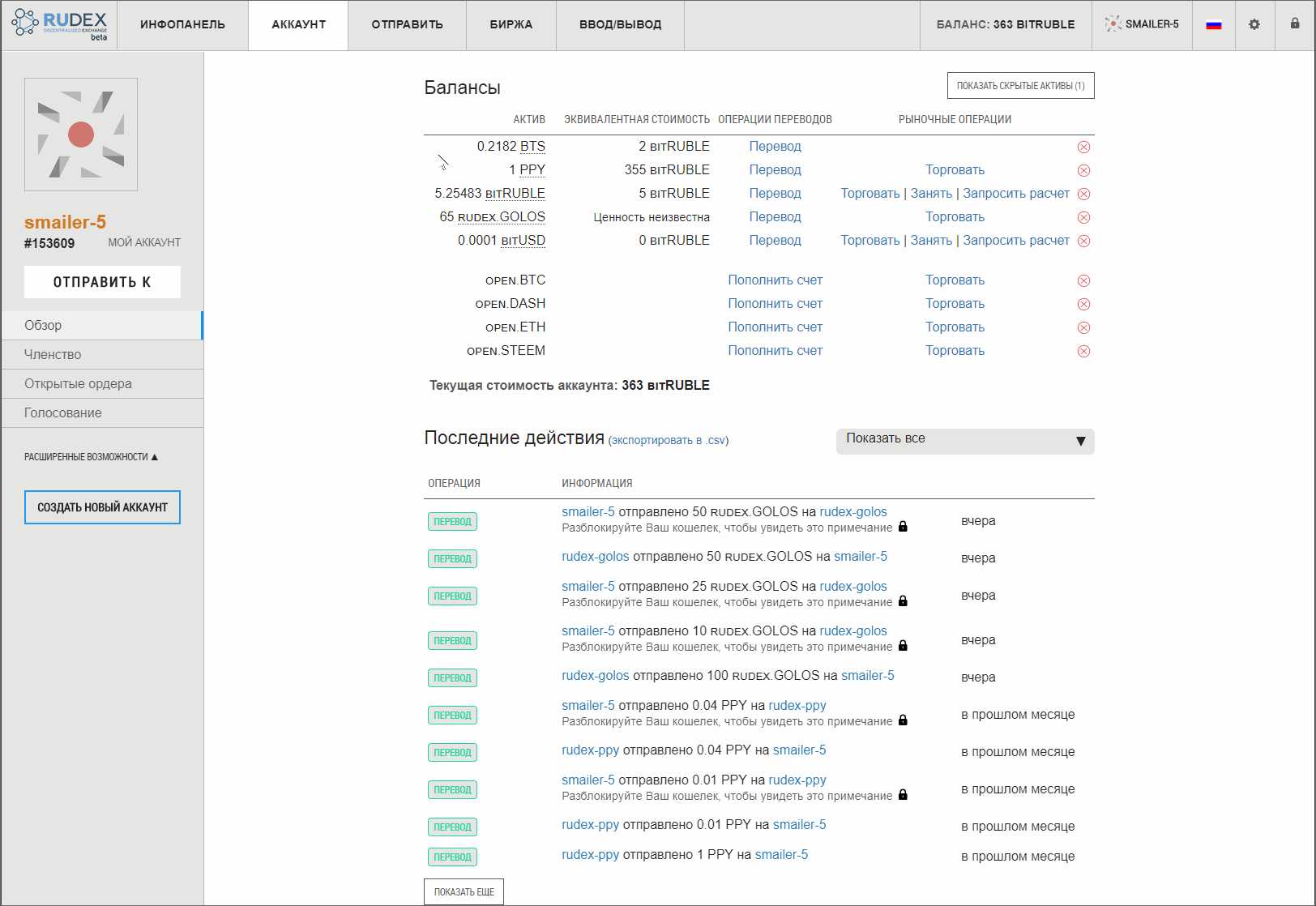Hide the OPEN.STEEM asset row
The width and height of the screenshot is (1316, 906).
1083,351
